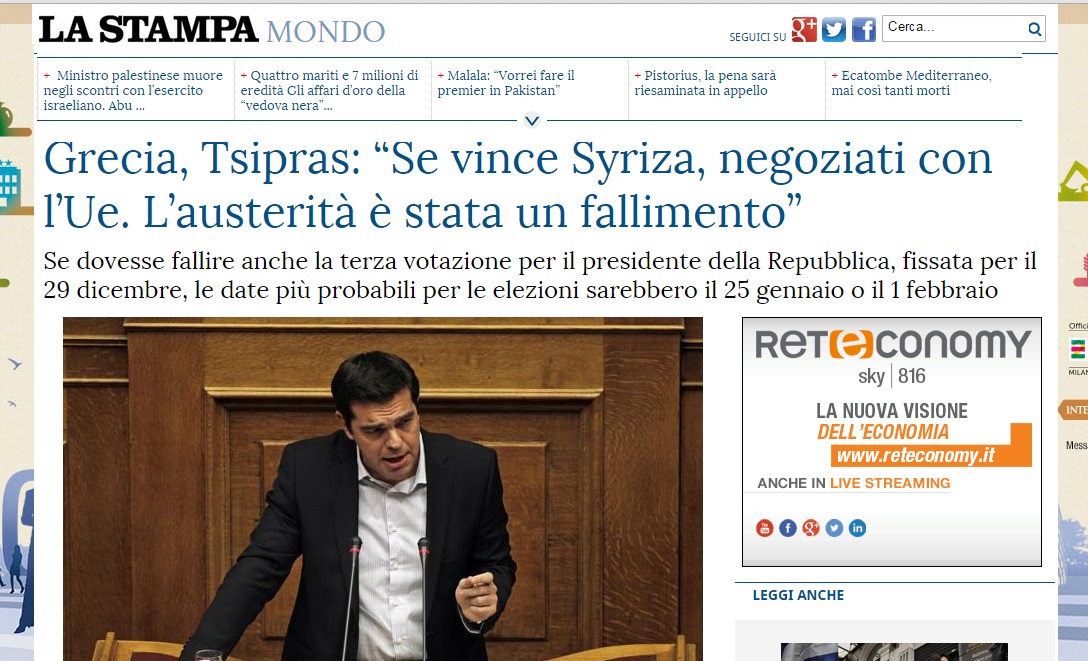
Task: Open Malala premier in Pakistan headline
Action: click(506, 83)
